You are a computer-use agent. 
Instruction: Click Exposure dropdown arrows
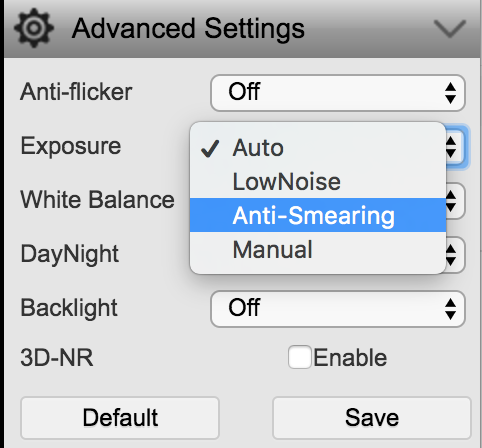click(451, 147)
